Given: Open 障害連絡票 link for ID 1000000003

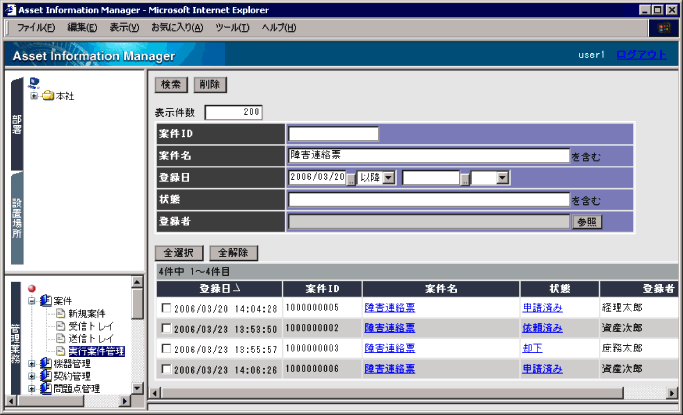Looking at the screenshot, I should pos(389,348).
